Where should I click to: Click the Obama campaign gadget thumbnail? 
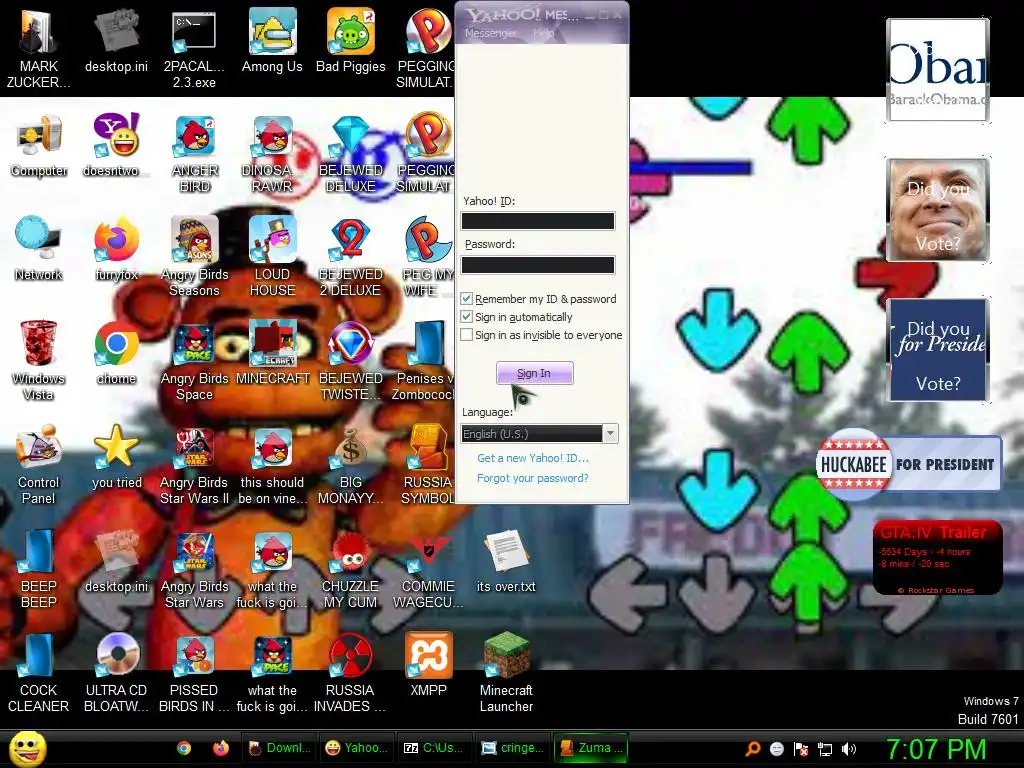pos(938,69)
